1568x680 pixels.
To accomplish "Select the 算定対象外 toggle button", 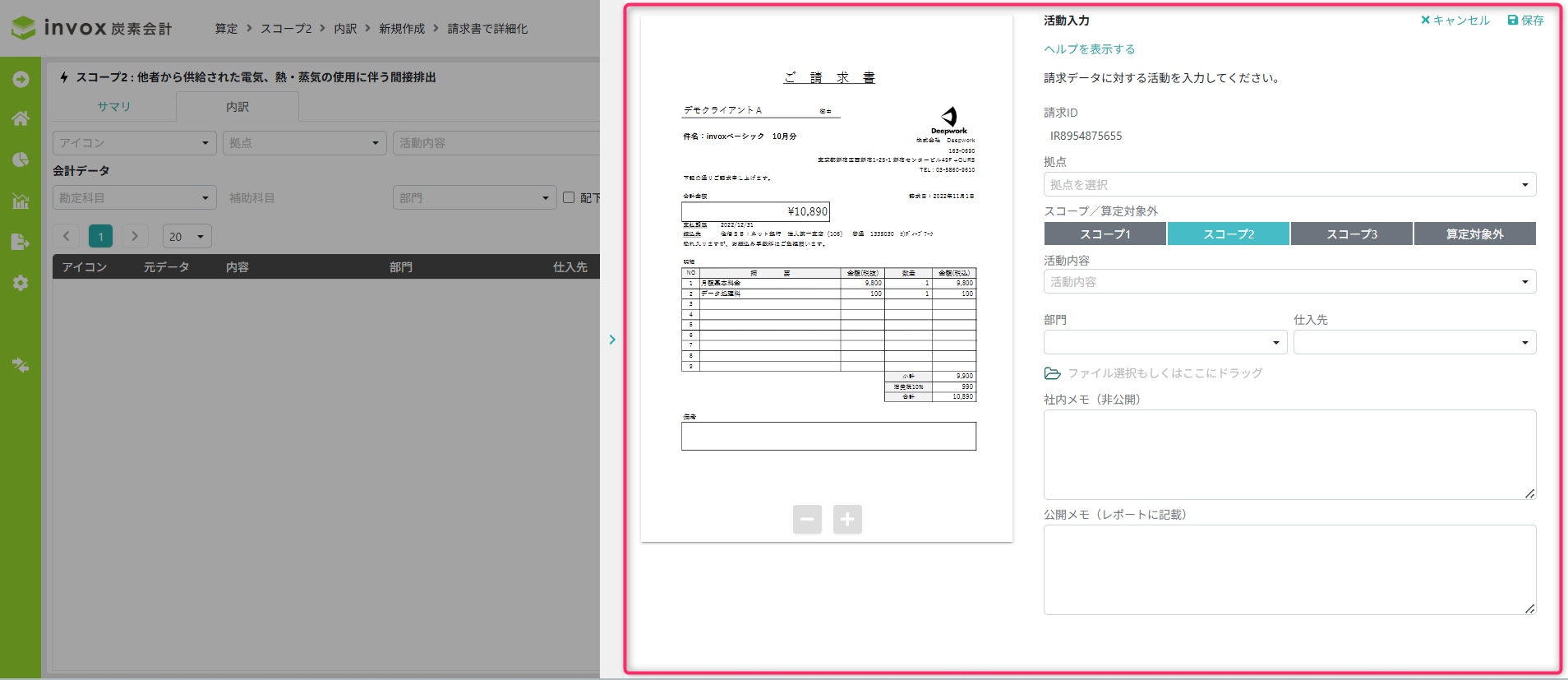I will click(x=1474, y=234).
